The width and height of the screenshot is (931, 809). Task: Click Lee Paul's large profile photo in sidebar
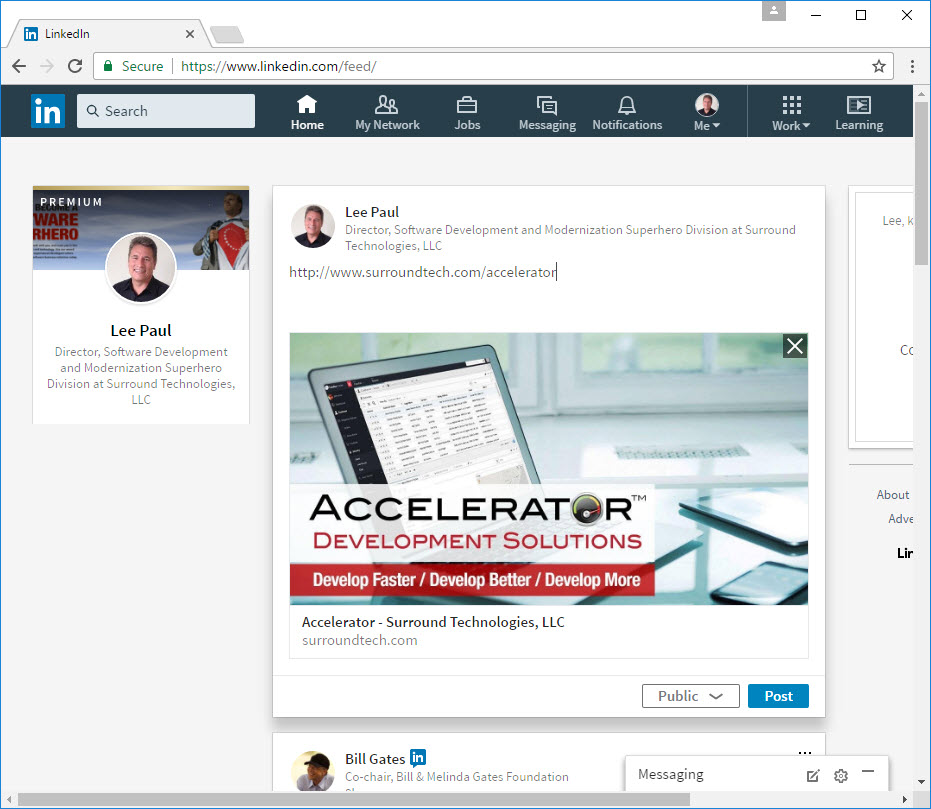[141, 267]
